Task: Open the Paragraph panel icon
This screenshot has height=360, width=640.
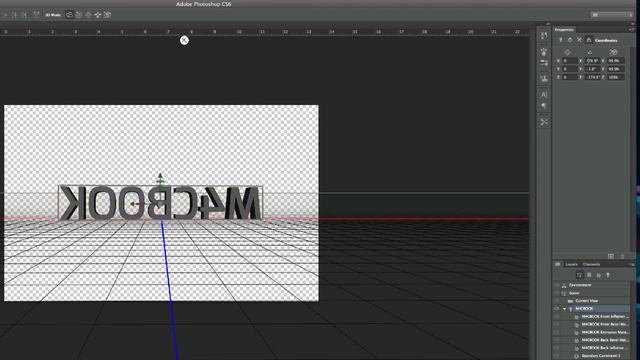Action: coord(544,106)
